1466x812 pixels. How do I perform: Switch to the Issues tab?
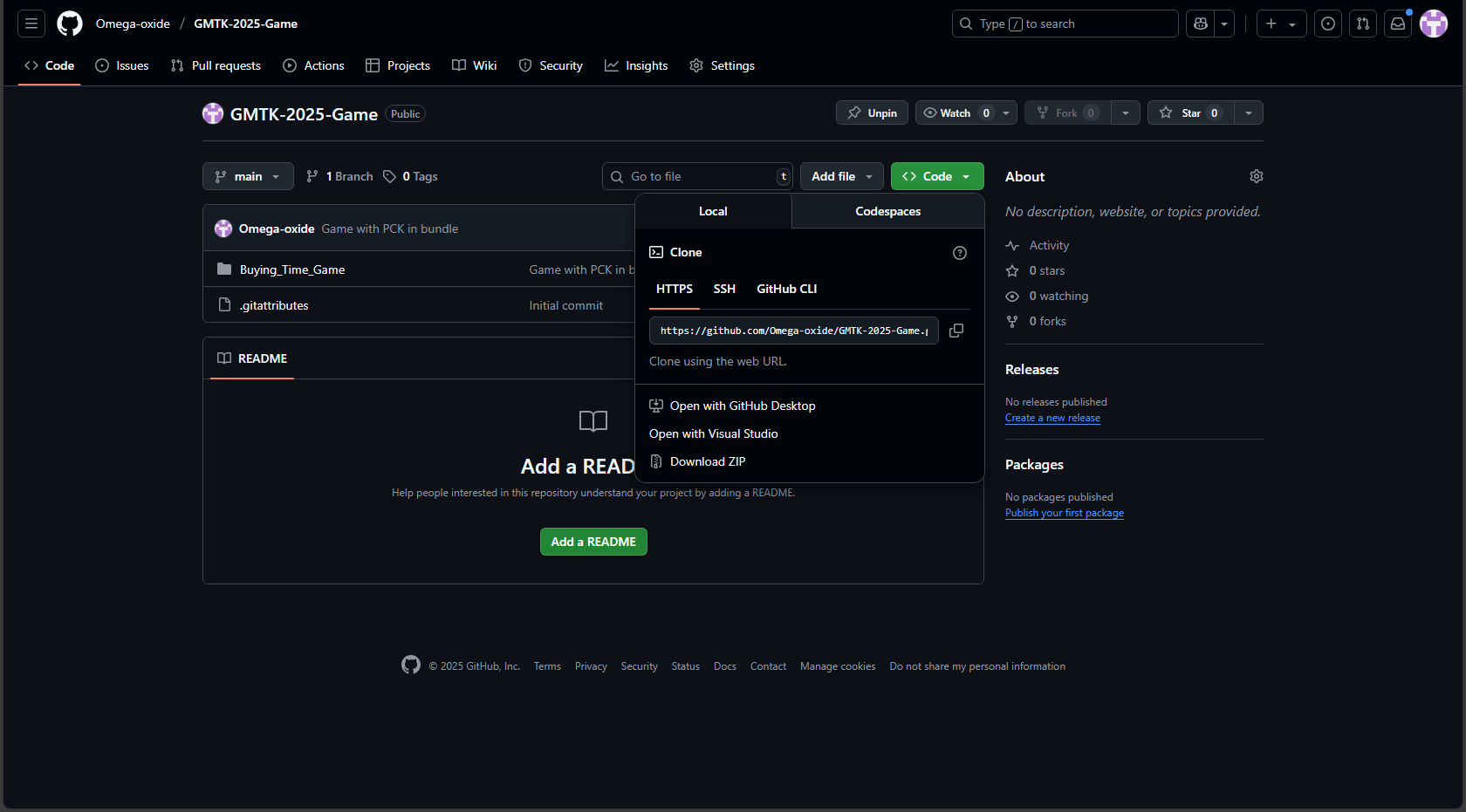coord(122,65)
